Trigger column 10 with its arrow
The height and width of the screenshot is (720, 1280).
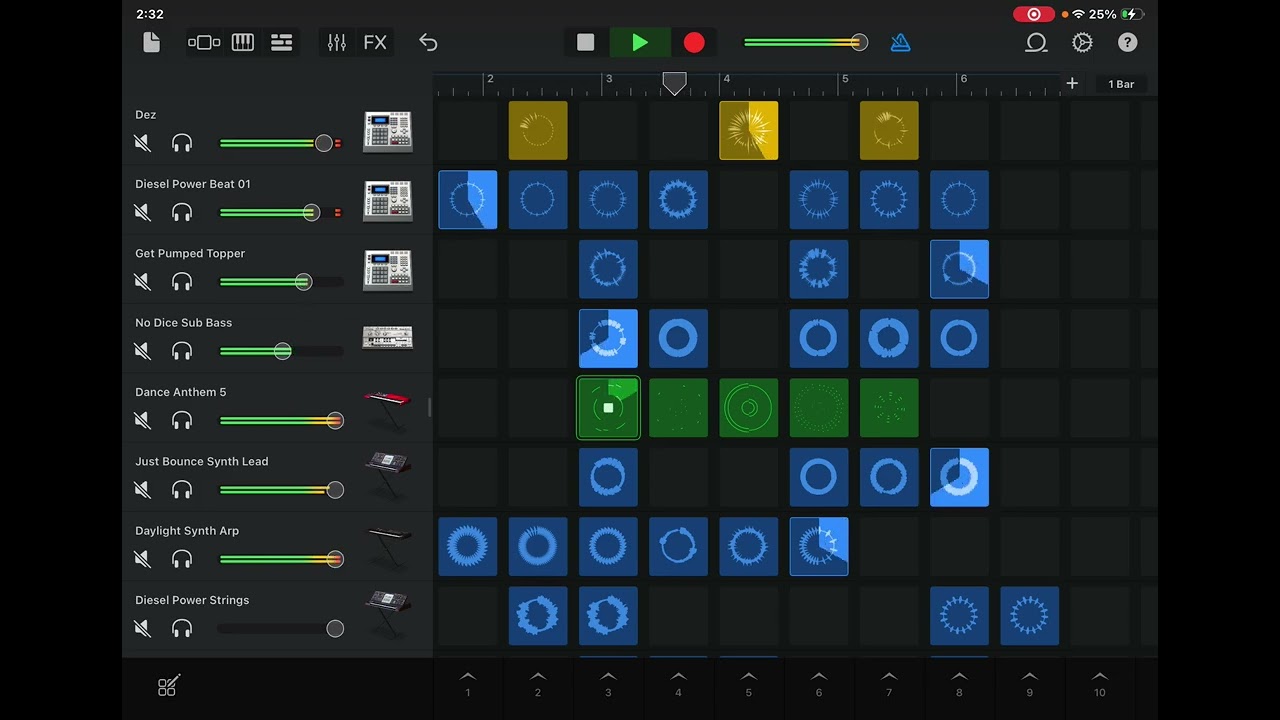pyautogui.click(x=1100, y=684)
